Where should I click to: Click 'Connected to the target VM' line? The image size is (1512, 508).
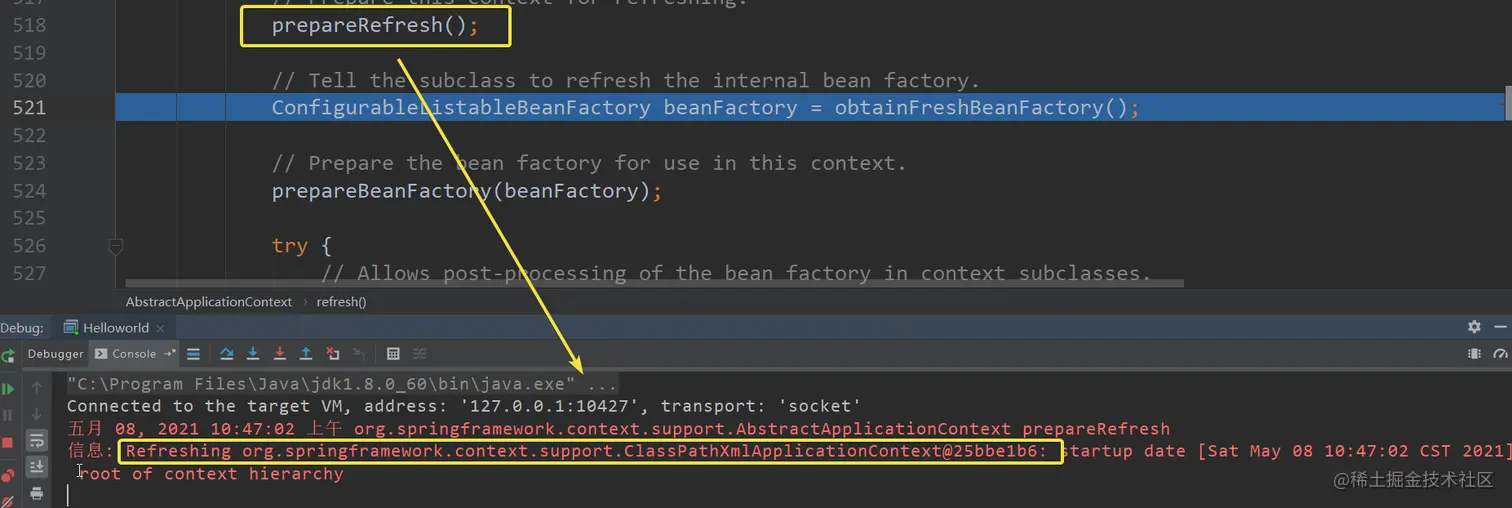point(463,406)
